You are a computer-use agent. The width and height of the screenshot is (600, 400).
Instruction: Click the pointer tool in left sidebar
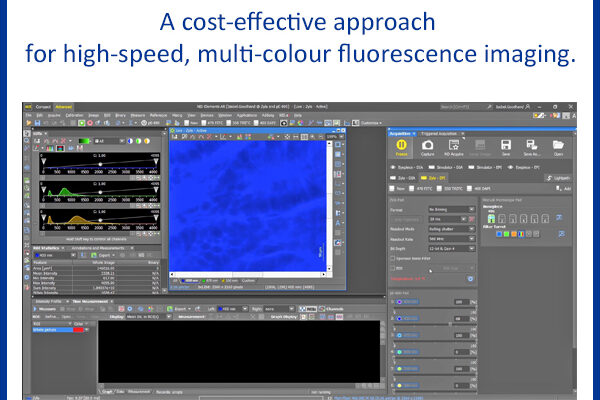pos(27,134)
